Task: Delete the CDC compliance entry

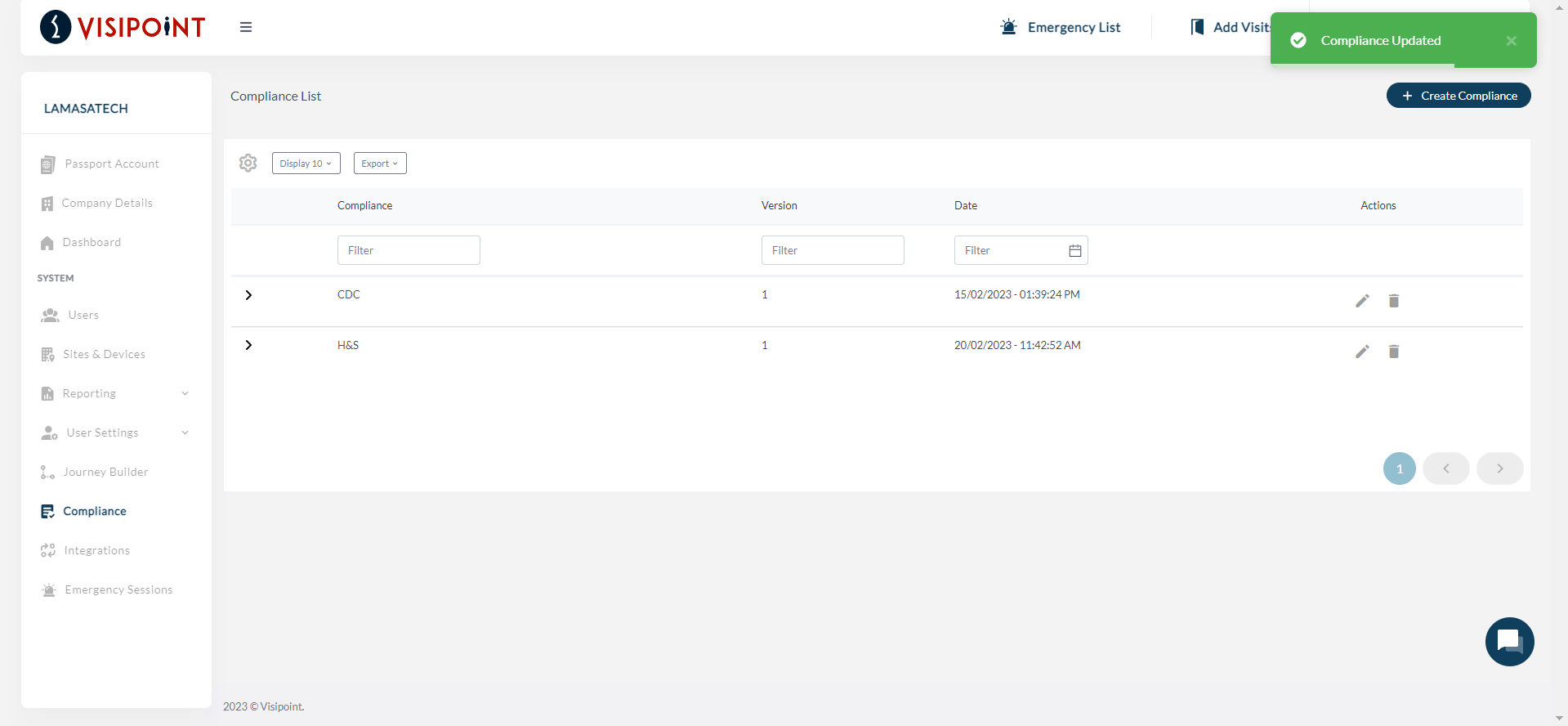Action: tap(1394, 301)
